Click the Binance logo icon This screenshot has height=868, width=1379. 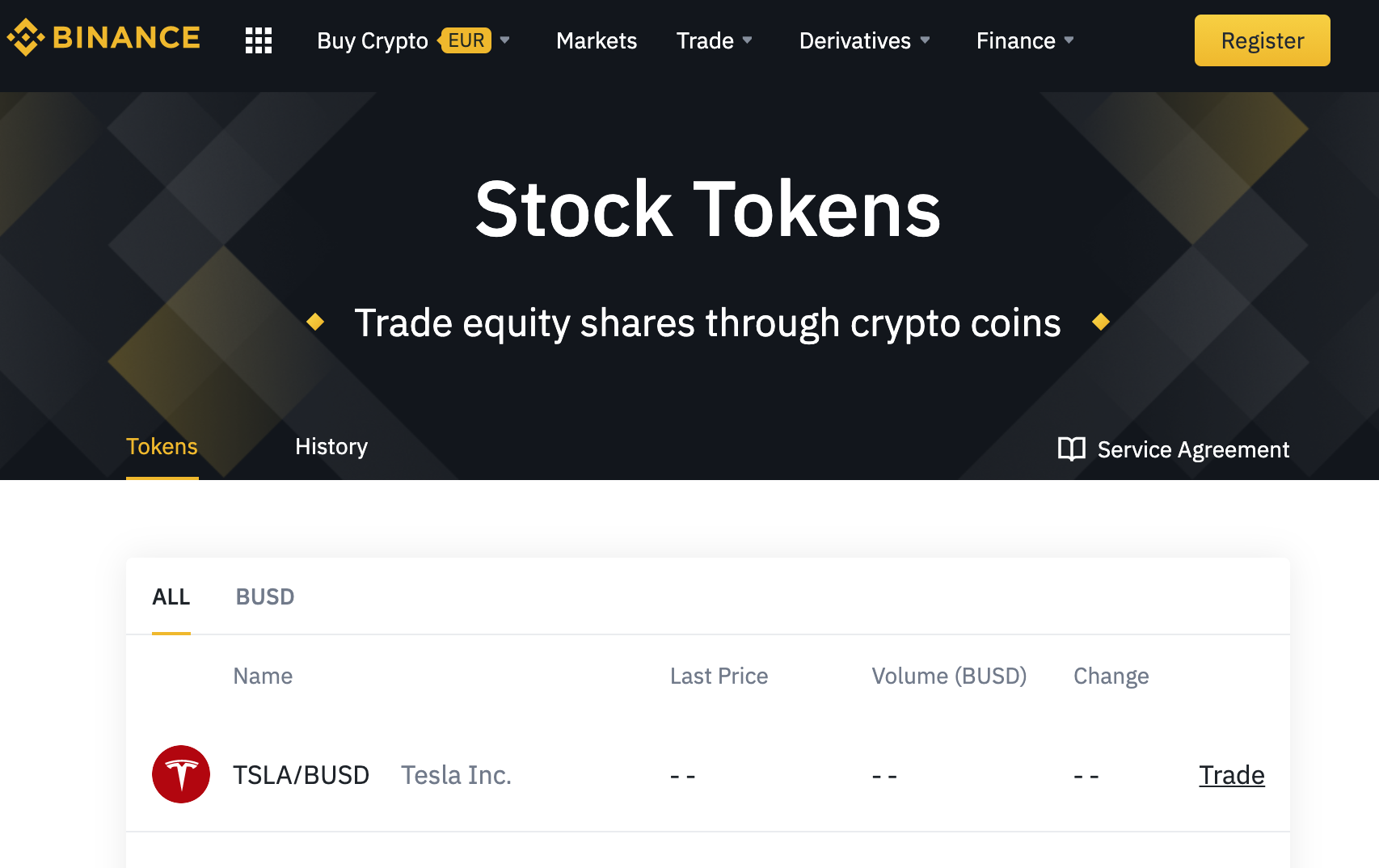(25, 38)
